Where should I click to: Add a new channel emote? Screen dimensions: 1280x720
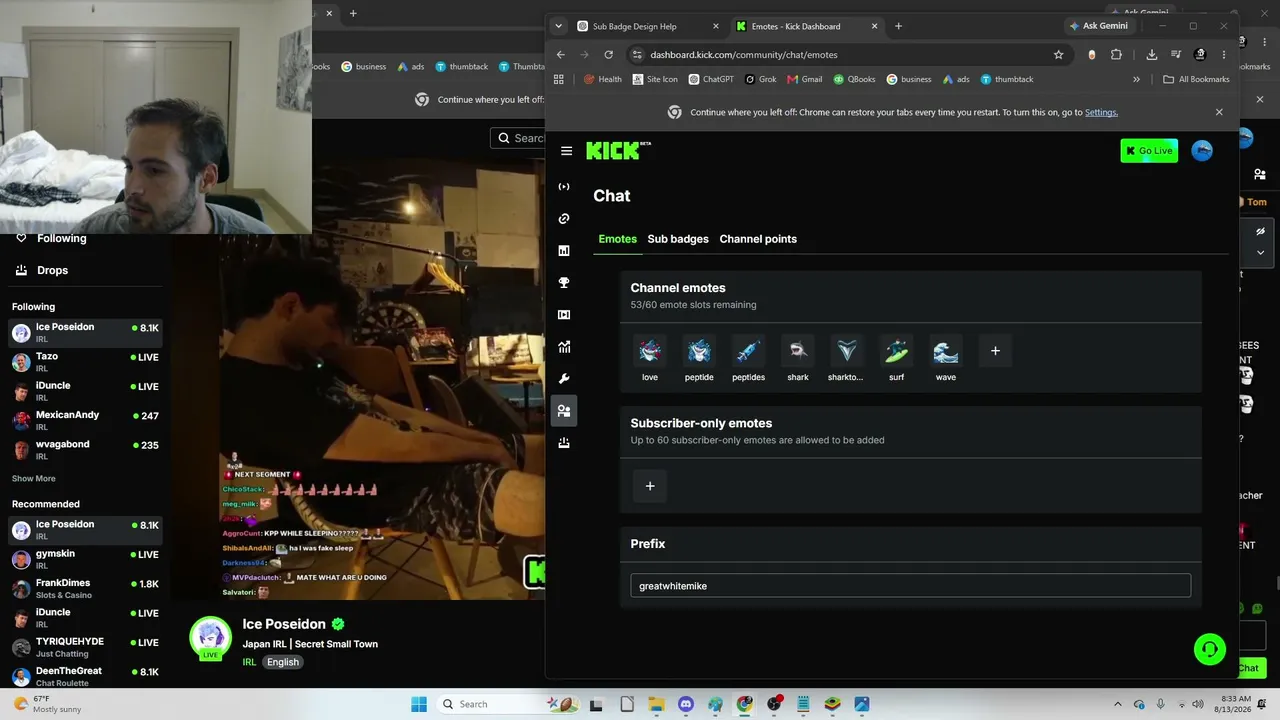click(x=995, y=351)
